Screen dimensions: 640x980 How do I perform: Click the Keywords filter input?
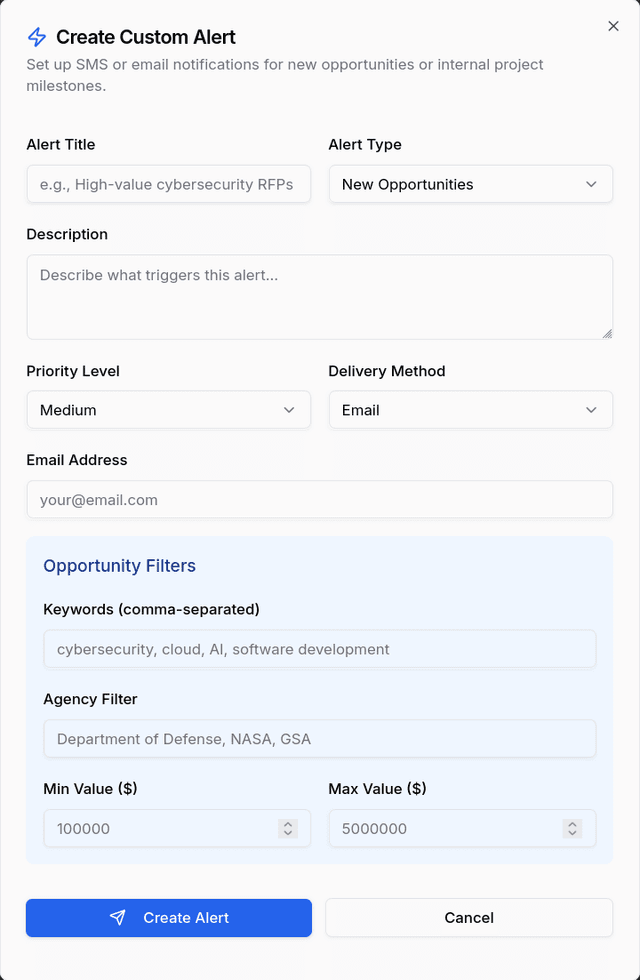(319, 649)
